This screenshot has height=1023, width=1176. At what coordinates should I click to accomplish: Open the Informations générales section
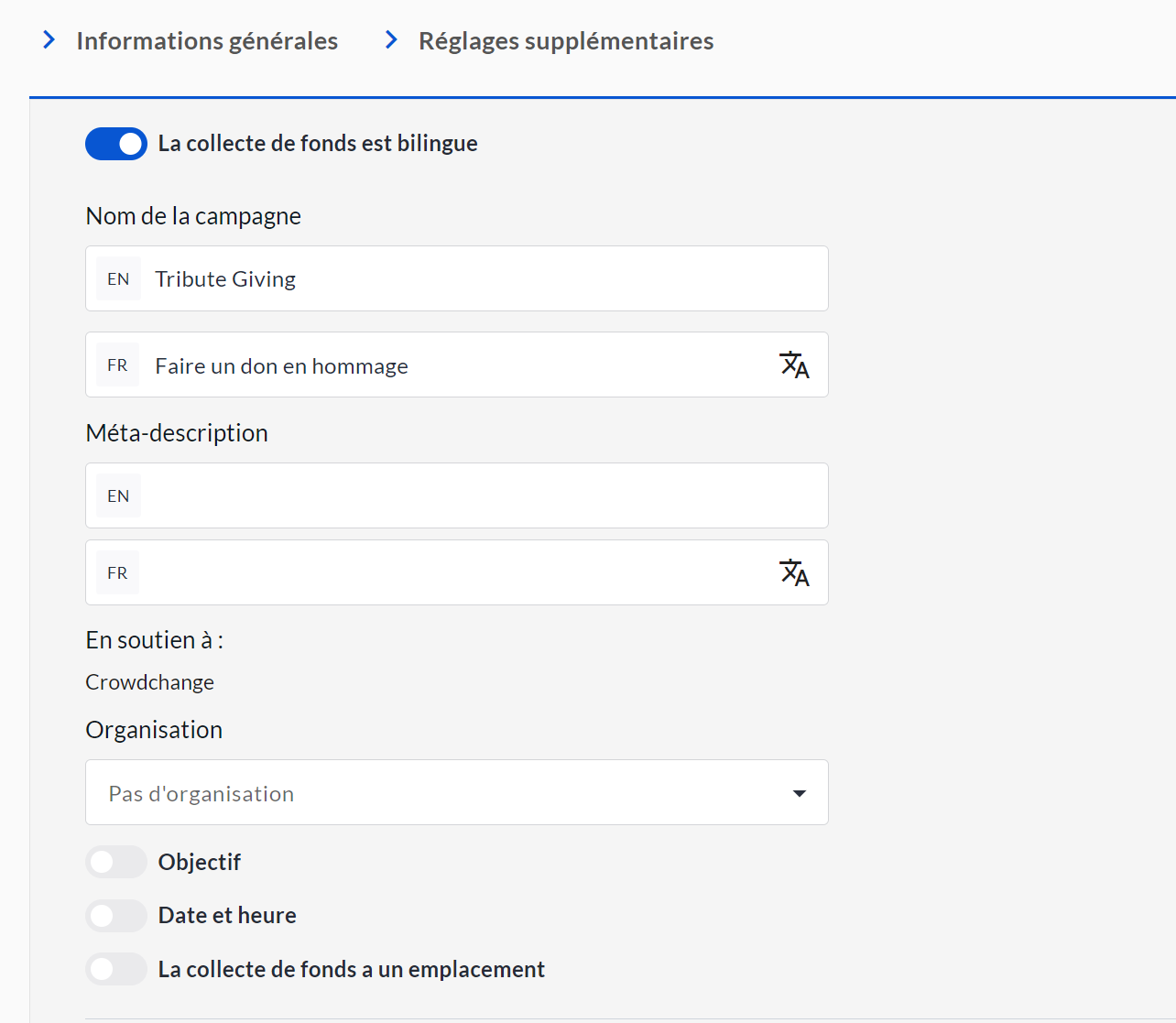tap(207, 41)
